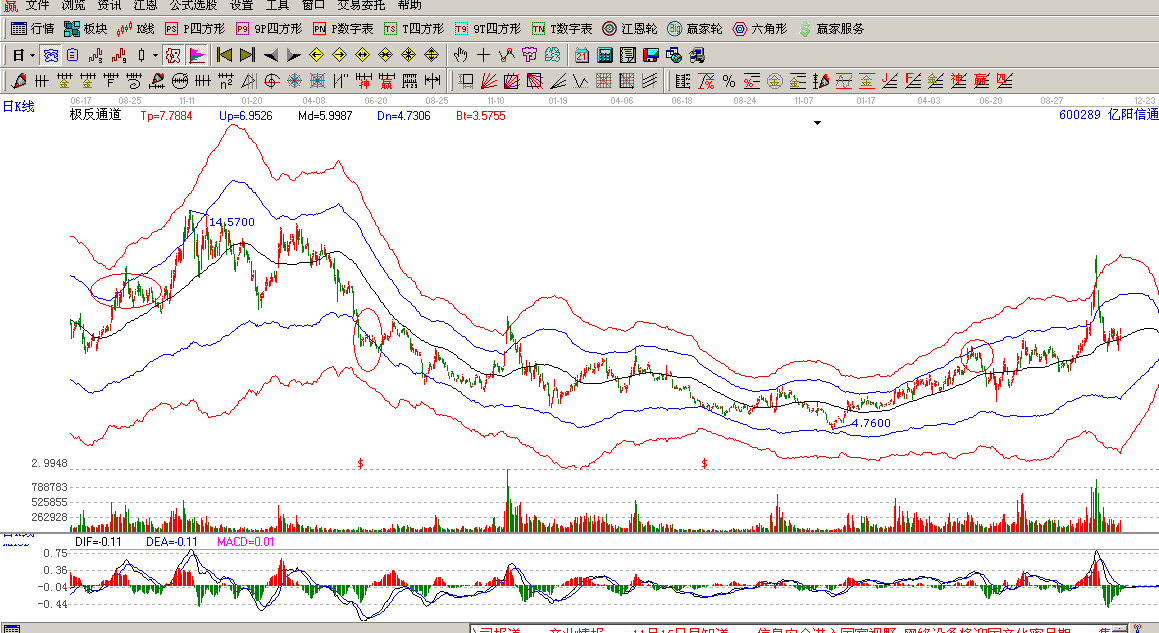Click the percent sign drawing tool
The height and width of the screenshot is (633, 1159).
729,81
